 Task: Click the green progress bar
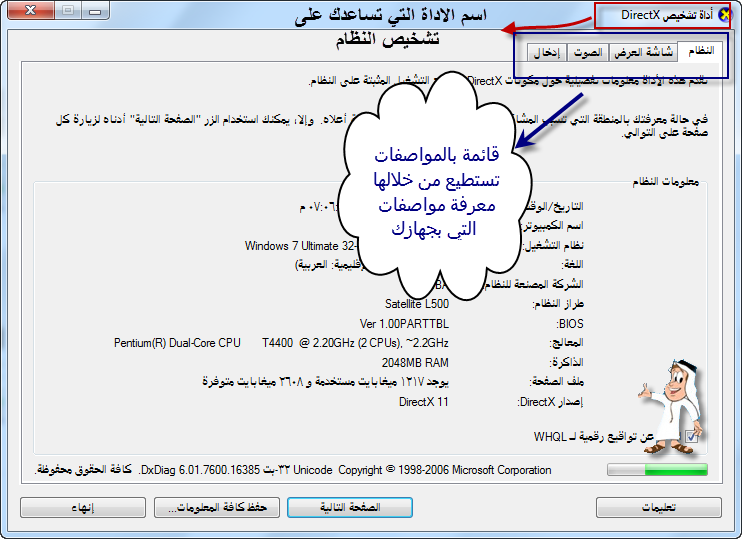point(657,468)
